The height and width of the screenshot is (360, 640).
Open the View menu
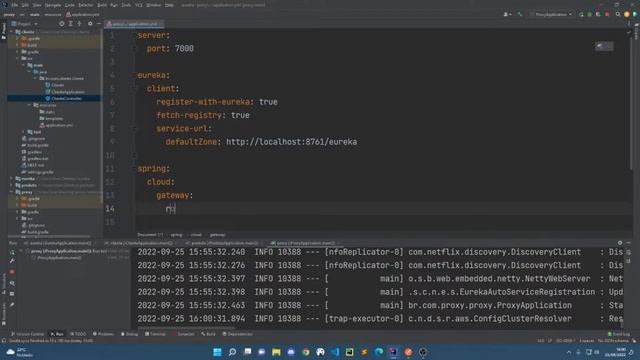click(37, 5)
